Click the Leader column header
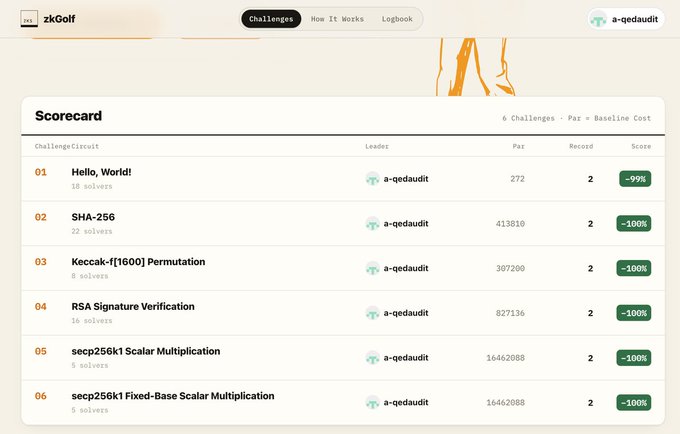Image resolution: width=680 pixels, height=434 pixels. pyautogui.click(x=377, y=147)
